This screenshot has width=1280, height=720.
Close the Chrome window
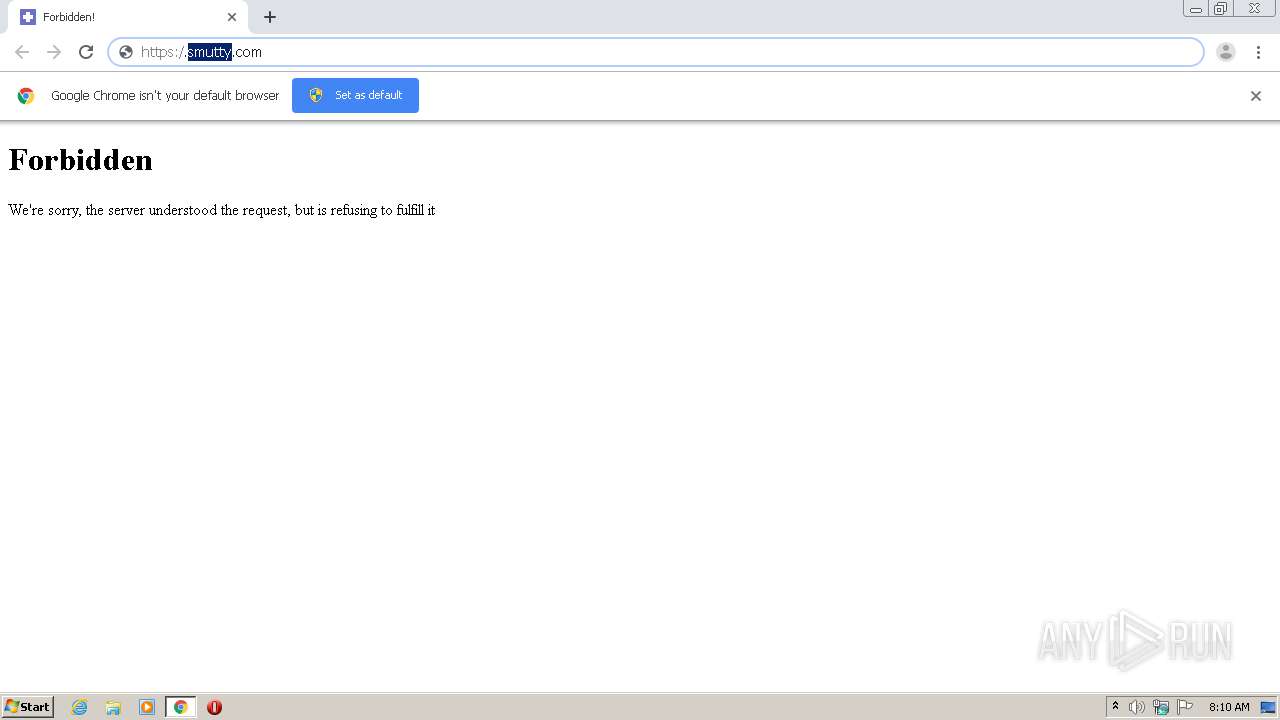coord(1254,9)
